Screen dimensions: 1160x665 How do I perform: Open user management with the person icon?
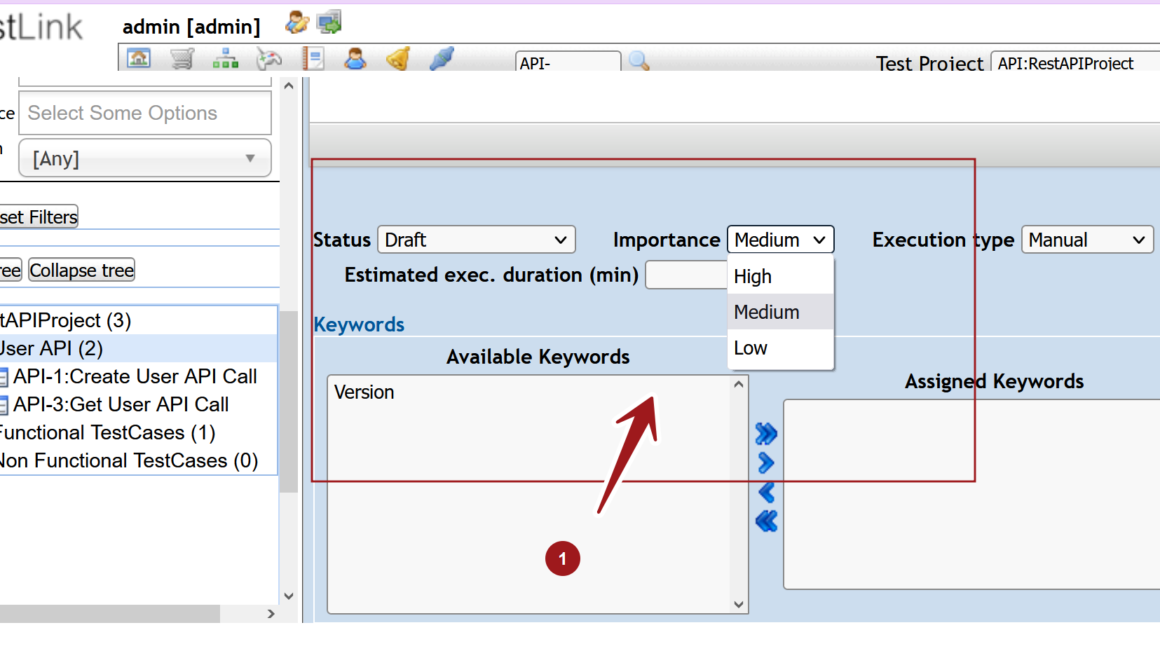pos(356,58)
